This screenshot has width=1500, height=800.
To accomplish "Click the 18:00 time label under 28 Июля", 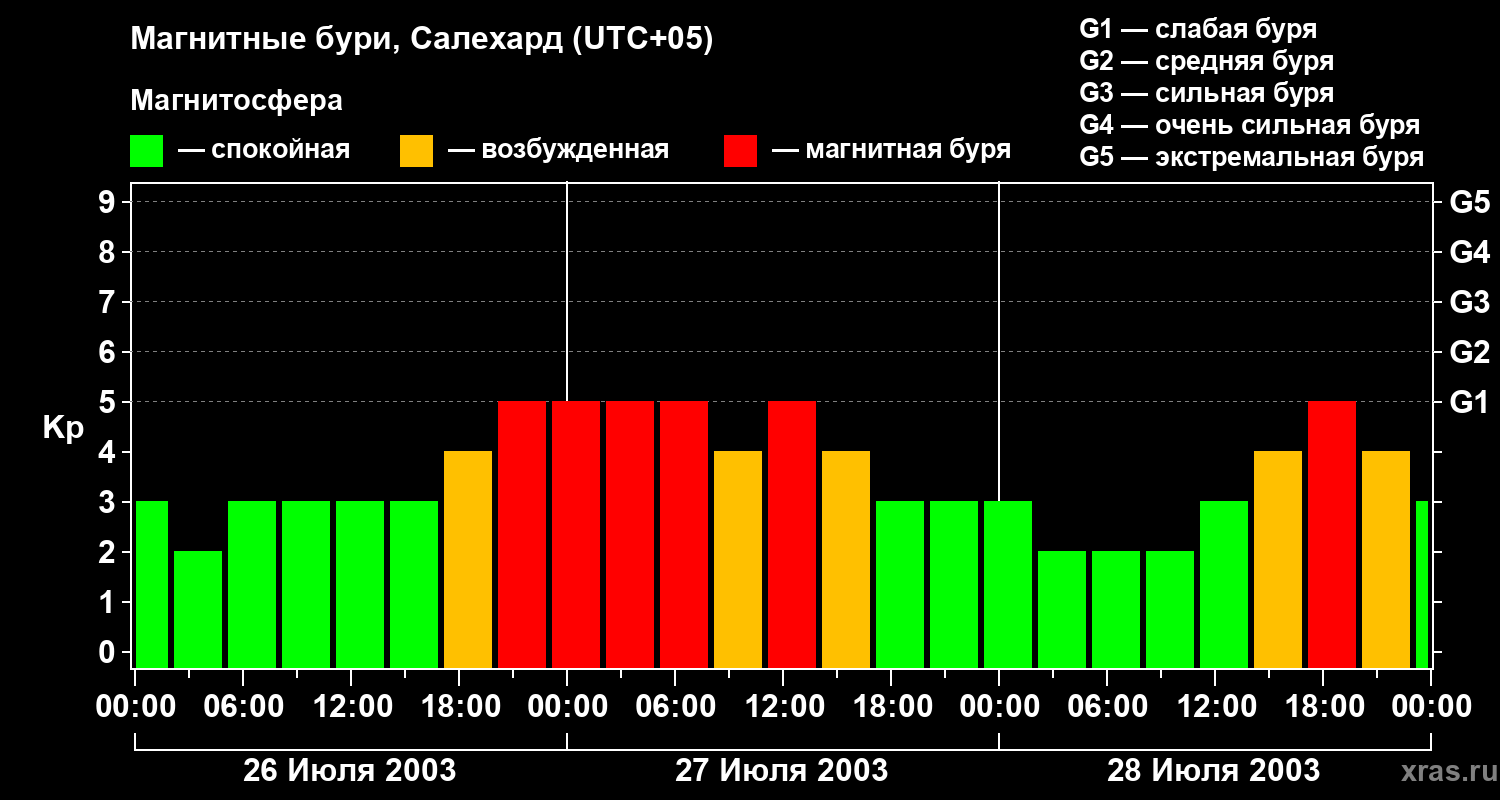I will click(1323, 707).
